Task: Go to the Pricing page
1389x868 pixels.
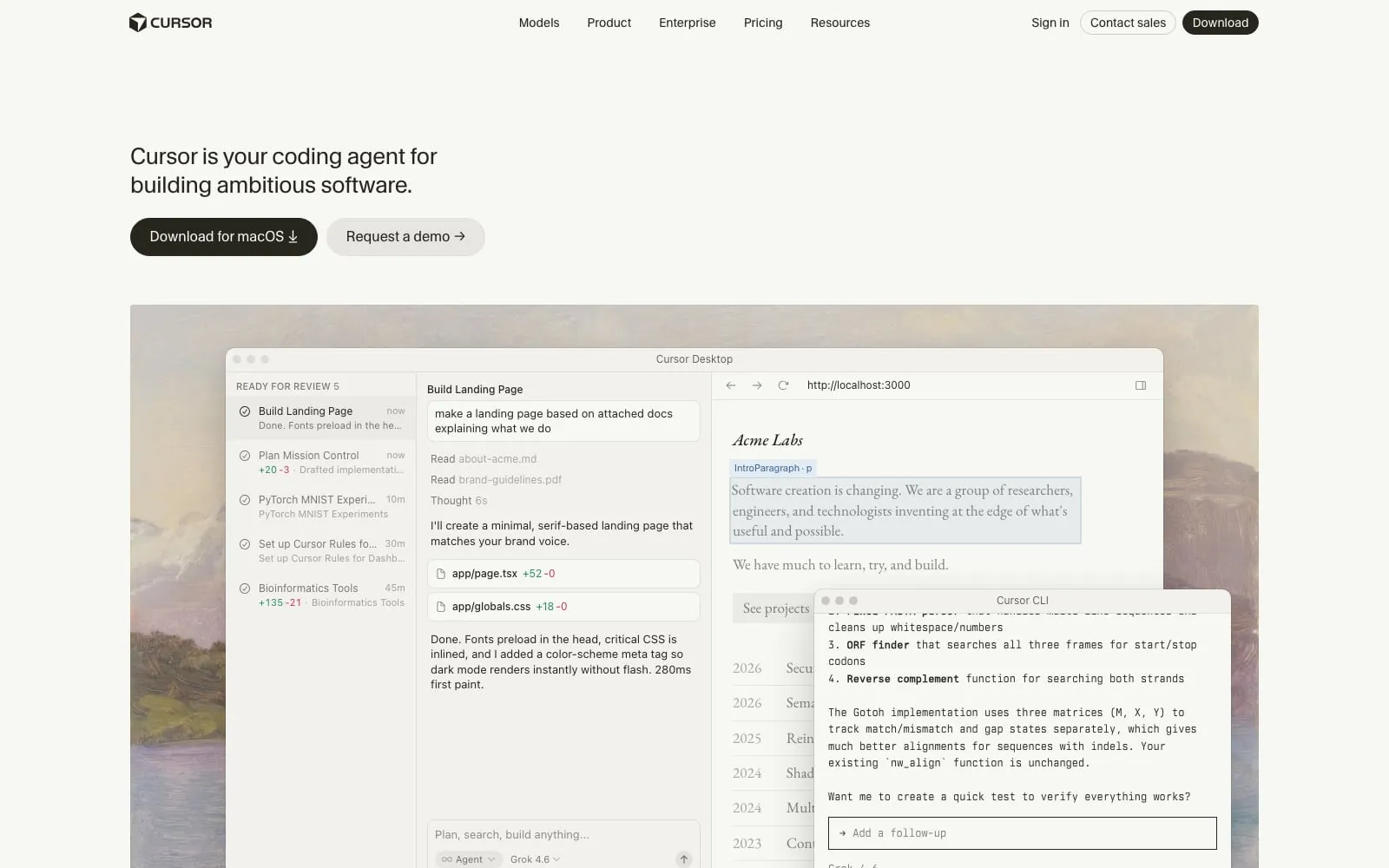Action: click(x=763, y=23)
